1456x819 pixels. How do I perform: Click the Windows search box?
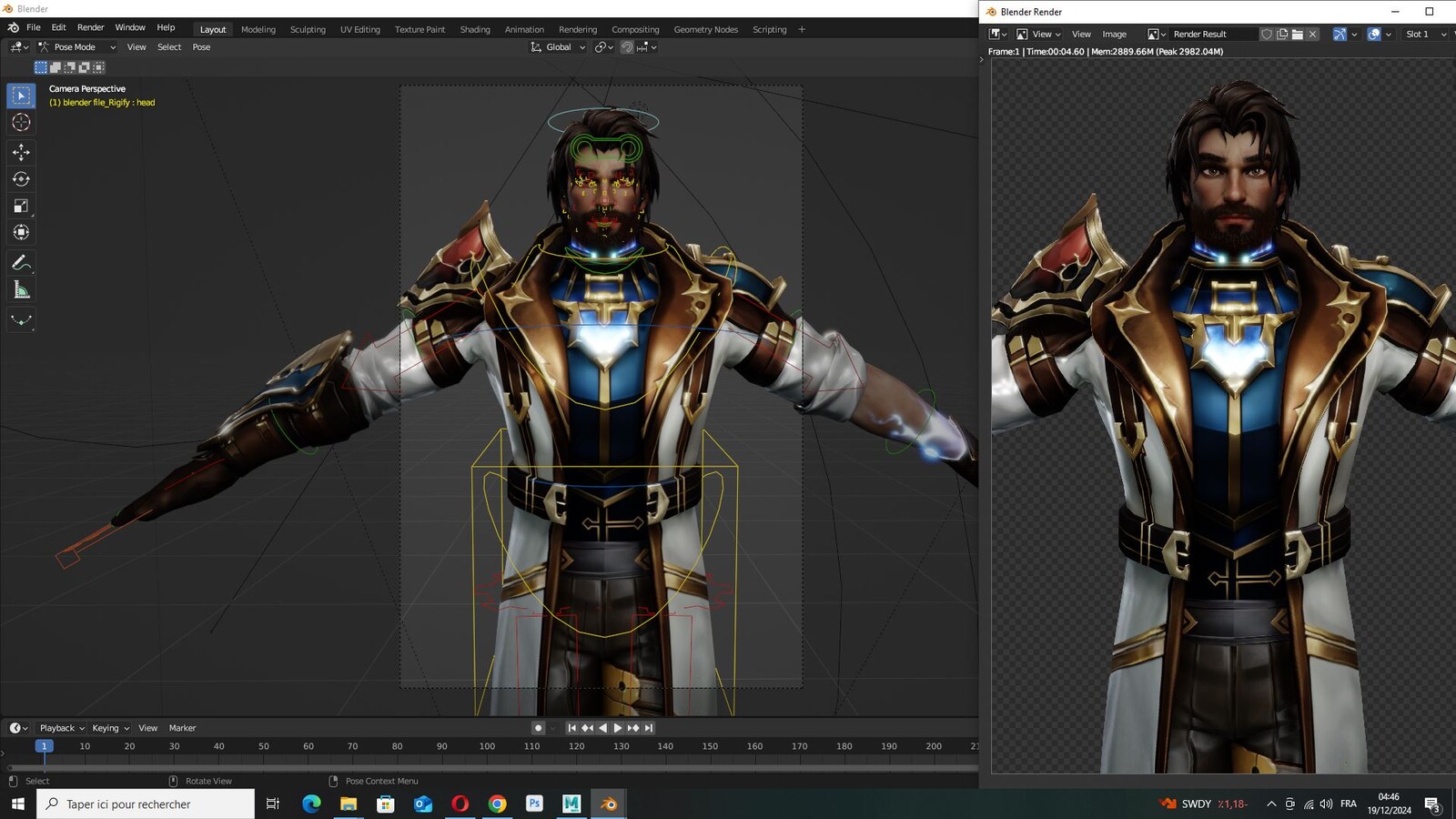[146, 804]
